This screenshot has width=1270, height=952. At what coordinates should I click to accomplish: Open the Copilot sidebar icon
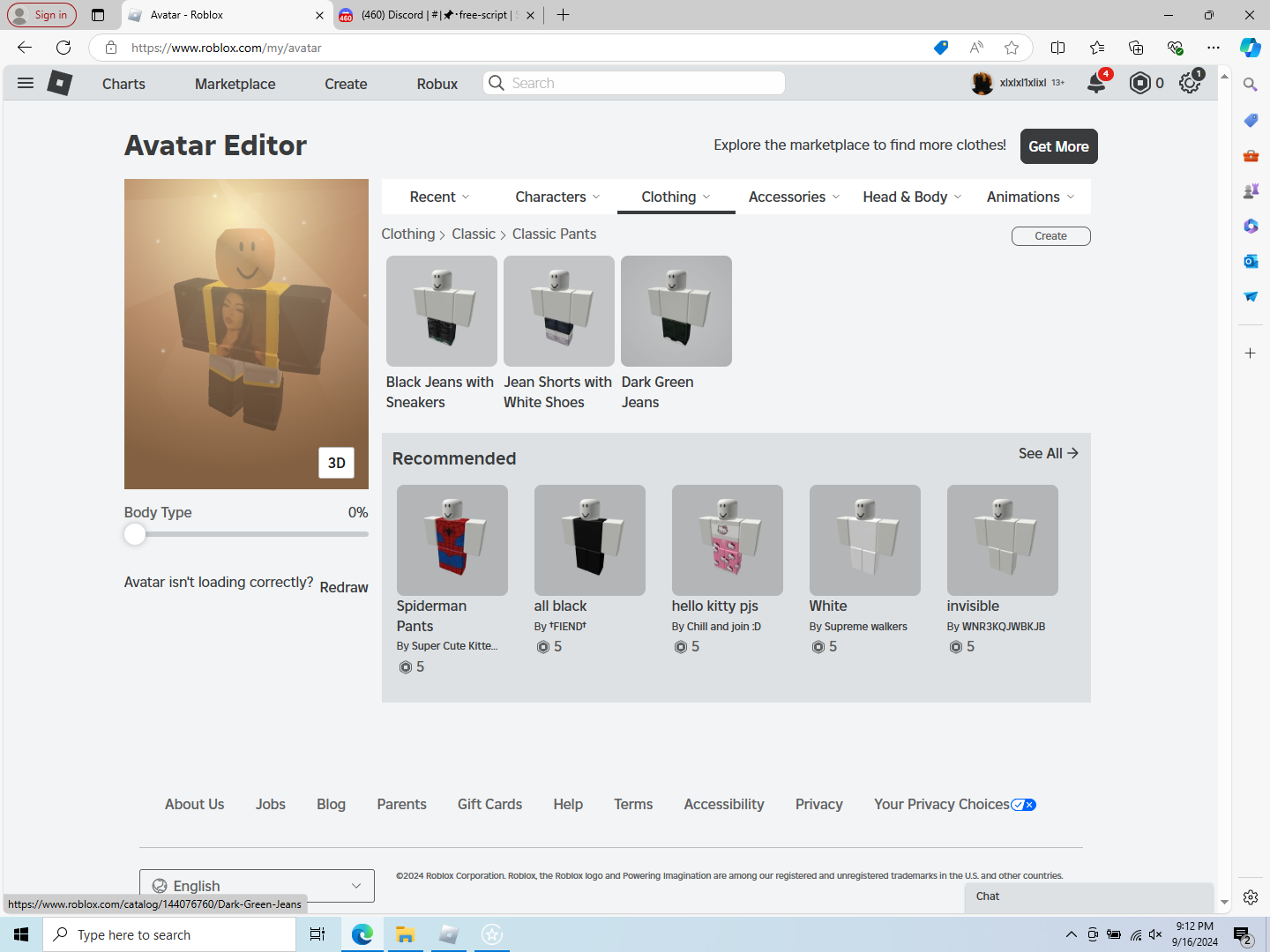[x=1251, y=48]
